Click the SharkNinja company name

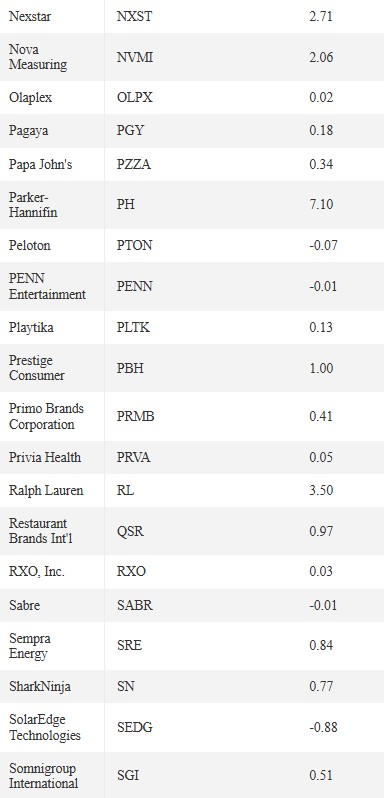(x=40, y=687)
